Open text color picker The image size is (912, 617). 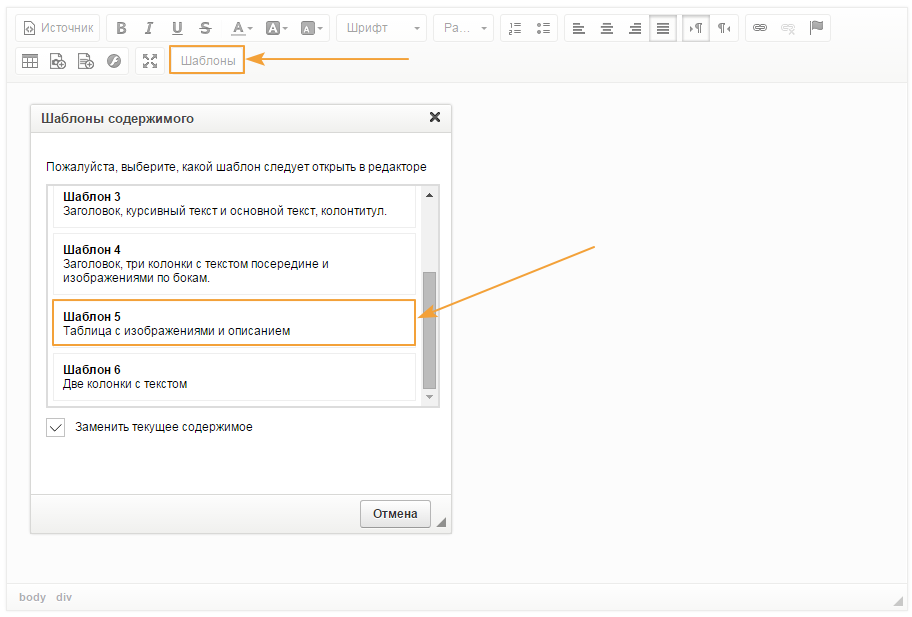click(x=241, y=28)
